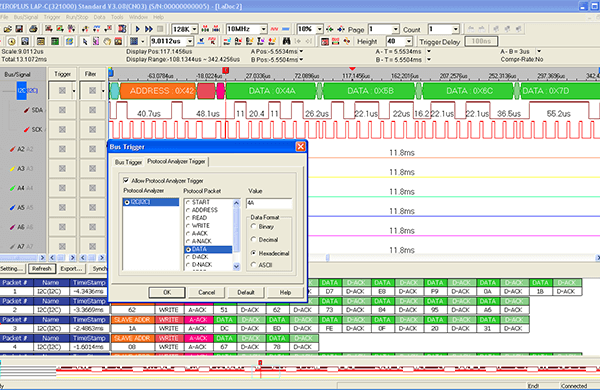Click the blue grid icon near time scale
This screenshot has height=390, width=600.
(134, 41)
